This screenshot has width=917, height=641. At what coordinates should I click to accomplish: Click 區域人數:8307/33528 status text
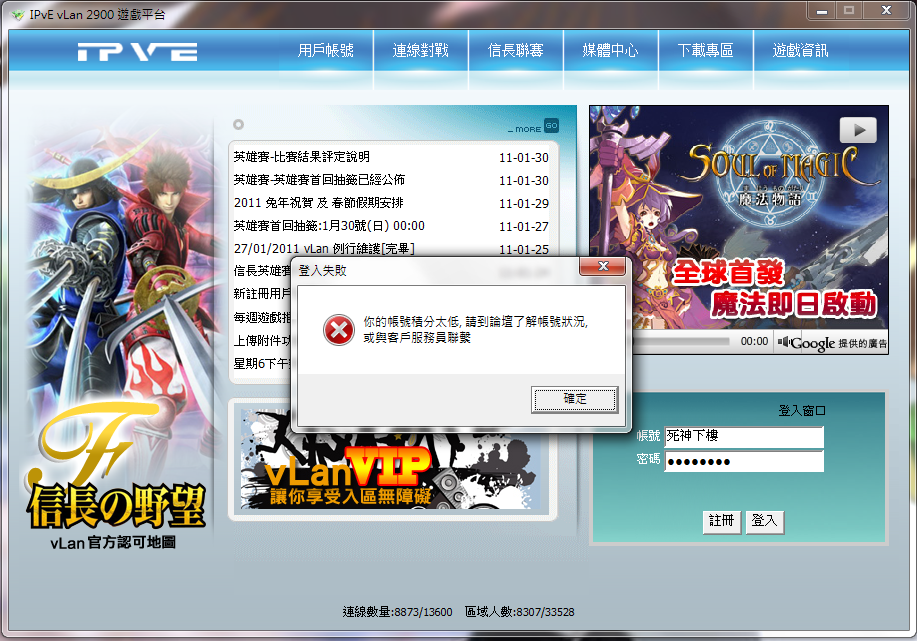(x=519, y=612)
